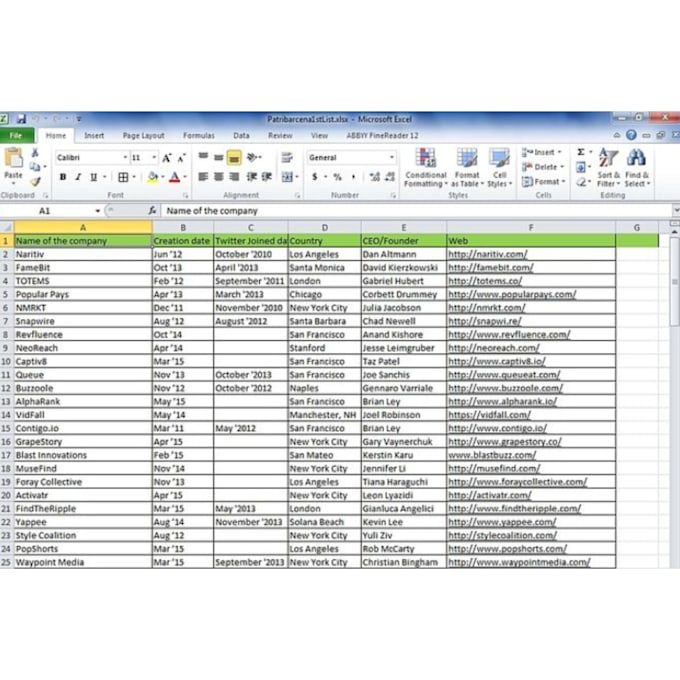Screen dimensions: 680x680
Task: Open the http://famebit.com/ link
Action: 490,268
